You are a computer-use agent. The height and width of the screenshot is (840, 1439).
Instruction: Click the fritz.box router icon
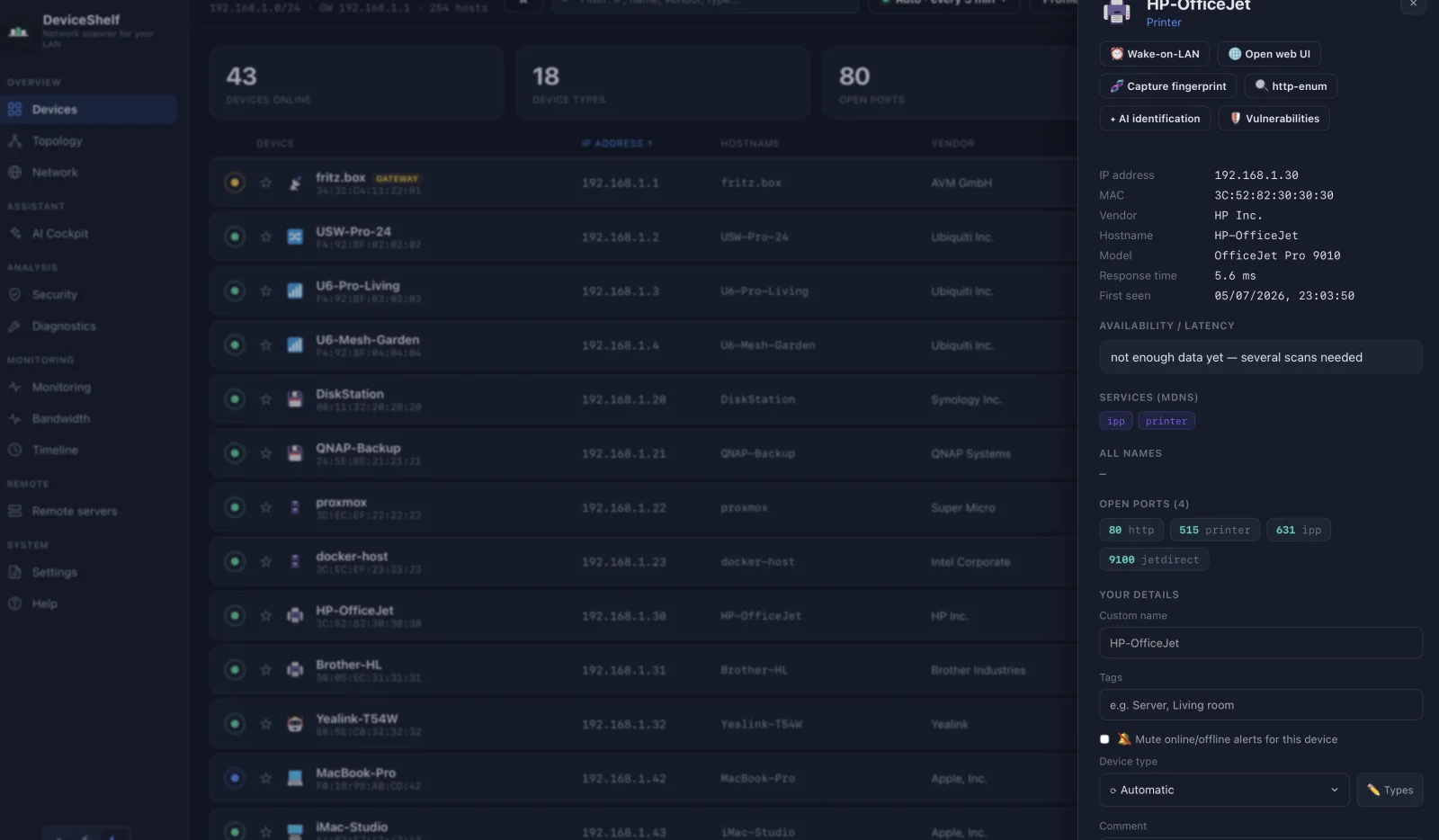tap(295, 183)
